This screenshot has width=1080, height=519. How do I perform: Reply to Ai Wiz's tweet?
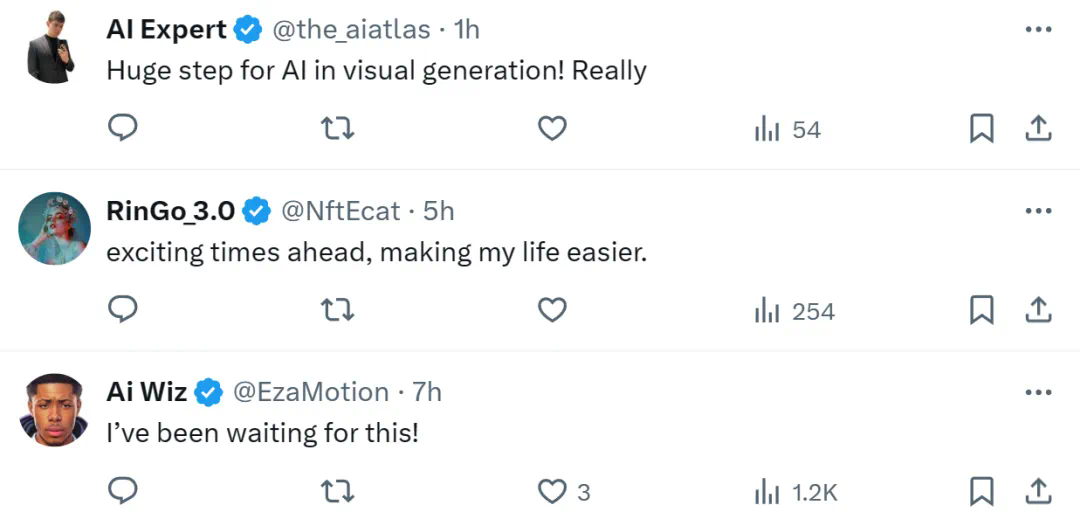point(122,492)
